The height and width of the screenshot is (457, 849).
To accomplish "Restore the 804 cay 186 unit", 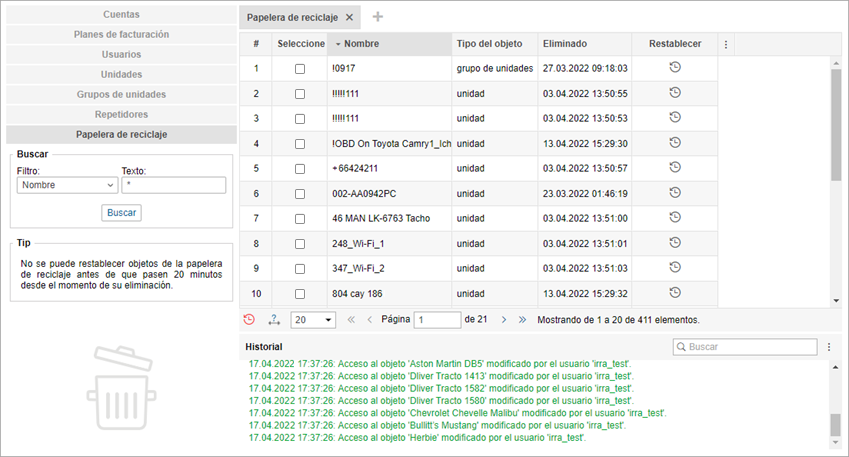I will tap(675, 292).
